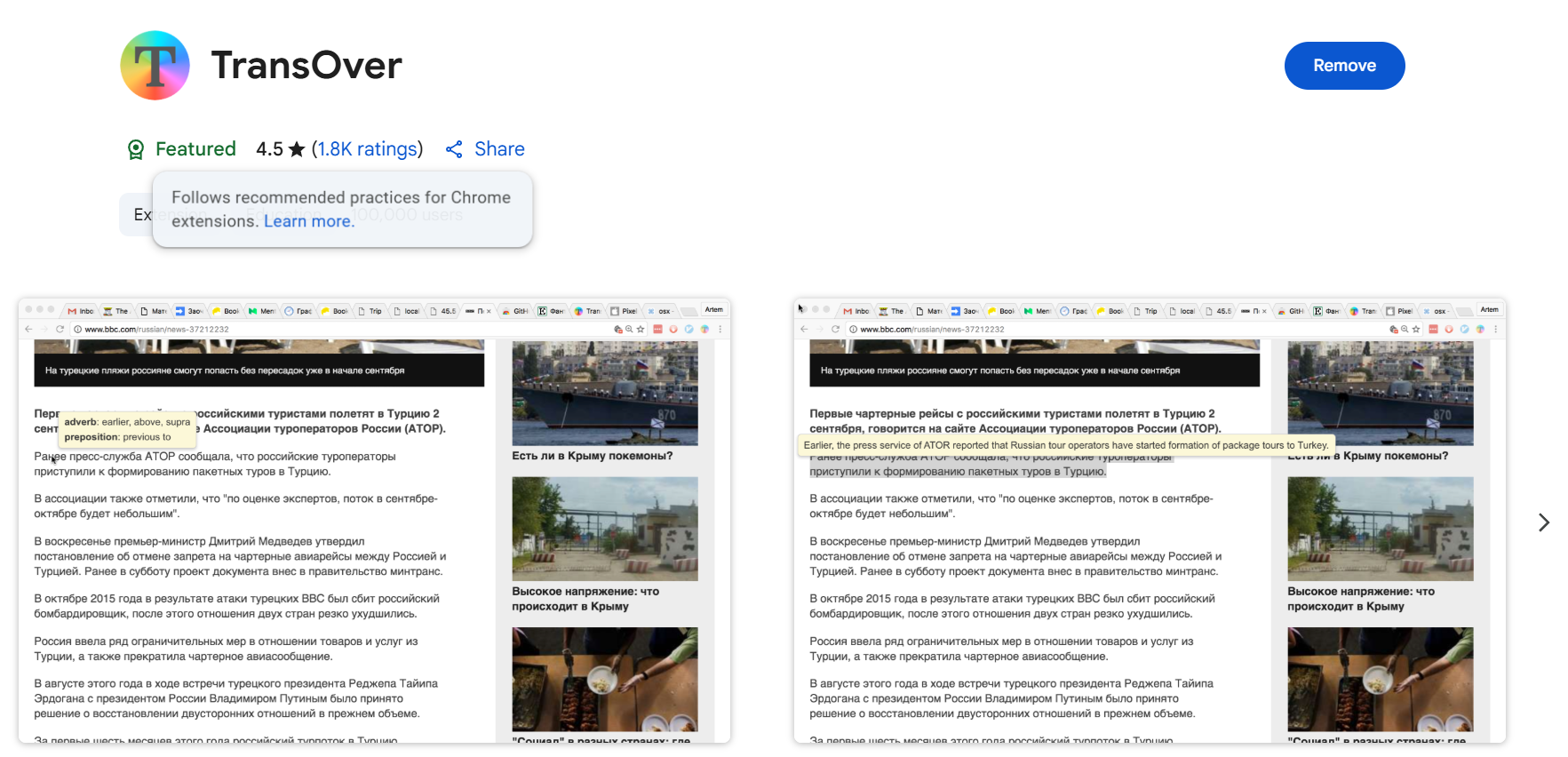This screenshot has height=757, width=1568.
Task: Click the TransOver extension logo
Action: (155, 66)
